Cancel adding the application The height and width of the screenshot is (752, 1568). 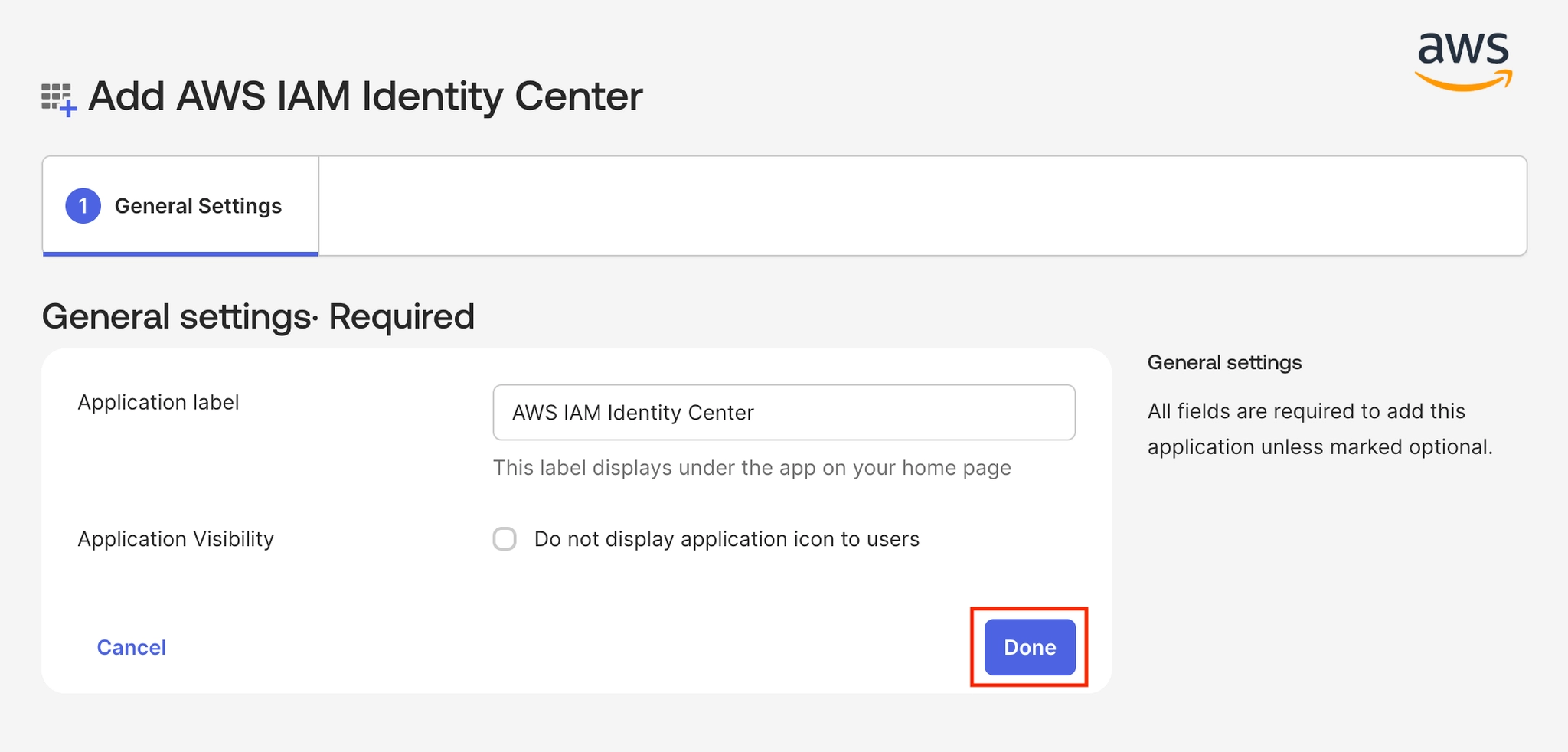pyautogui.click(x=131, y=648)
